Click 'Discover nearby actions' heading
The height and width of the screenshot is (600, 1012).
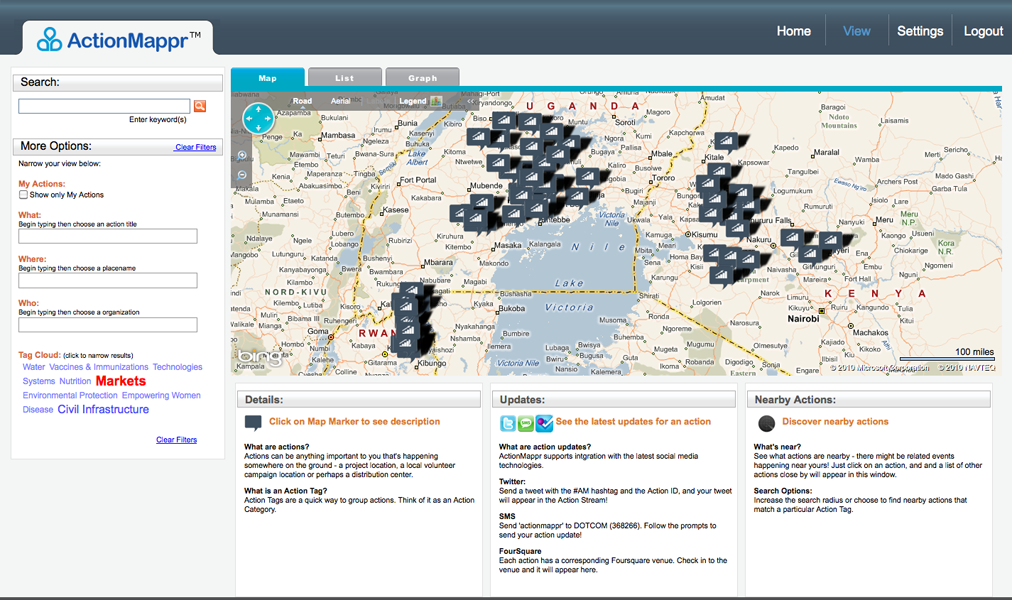coord(835,421)
